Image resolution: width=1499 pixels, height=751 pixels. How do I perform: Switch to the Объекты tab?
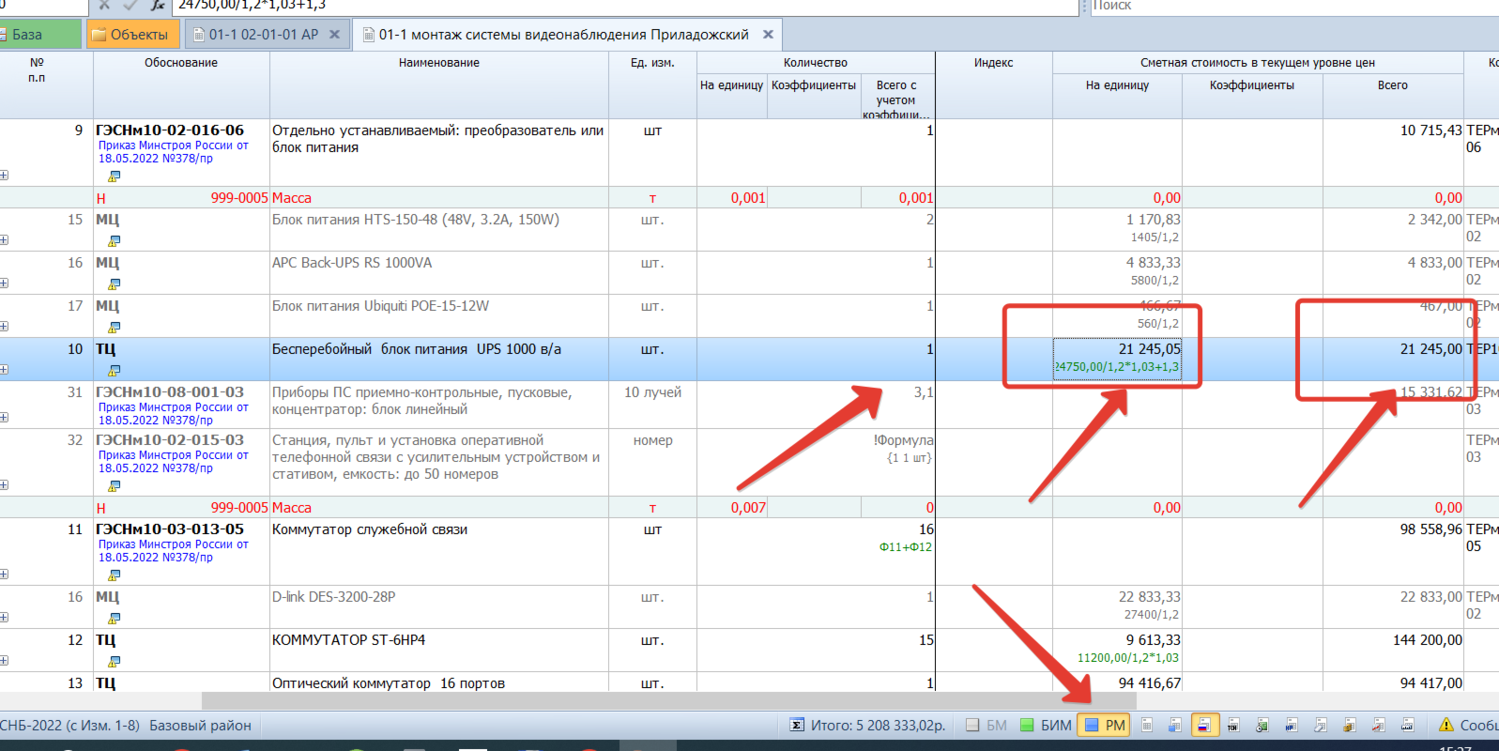[x=132, y=34]
